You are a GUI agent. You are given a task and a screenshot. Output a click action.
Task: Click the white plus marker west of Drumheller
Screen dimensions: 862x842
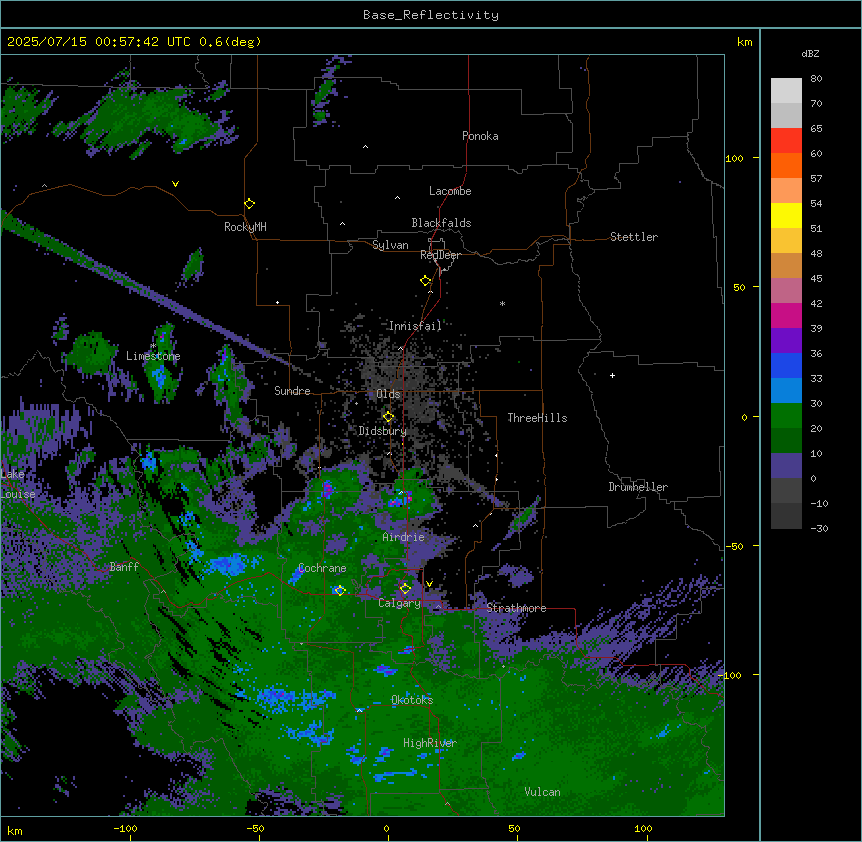pyautogui.click(x=612, y=375)
